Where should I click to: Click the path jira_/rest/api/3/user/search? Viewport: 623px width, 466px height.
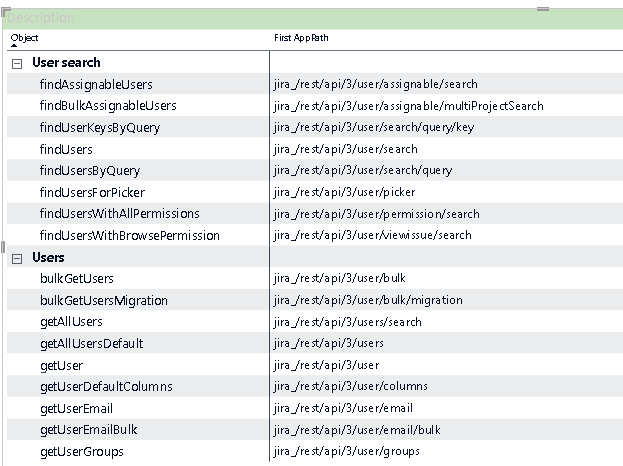[346, 149]
